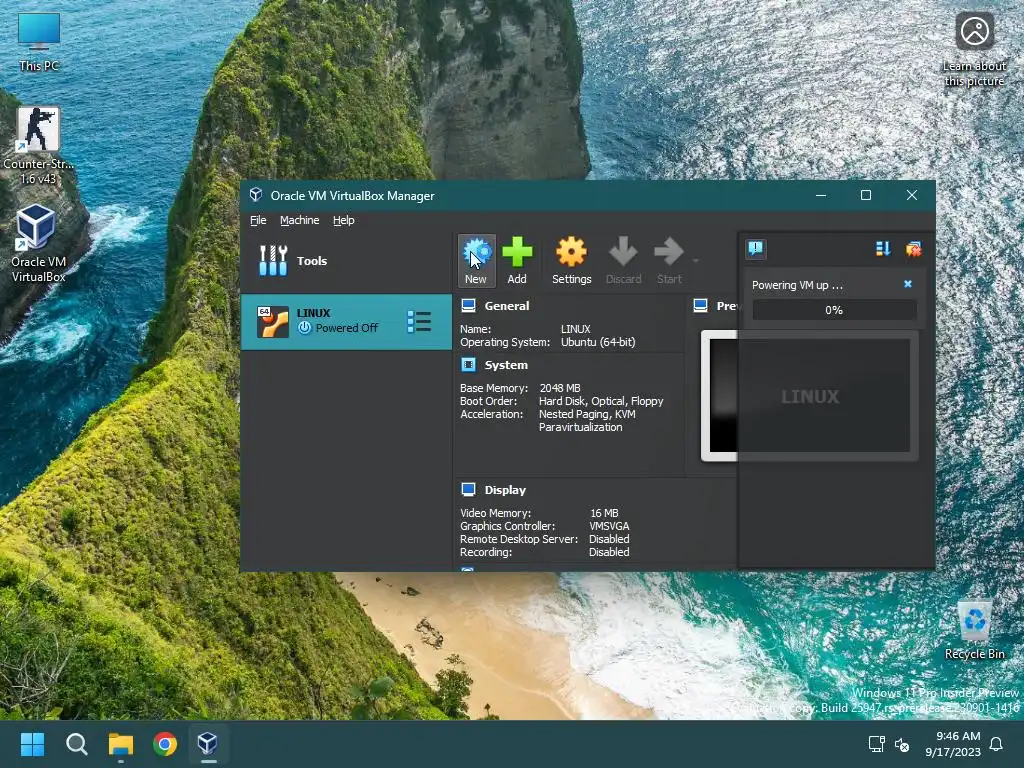
Task: Select the LINUX virtual machine entry
Action: (x=346, y=321)
